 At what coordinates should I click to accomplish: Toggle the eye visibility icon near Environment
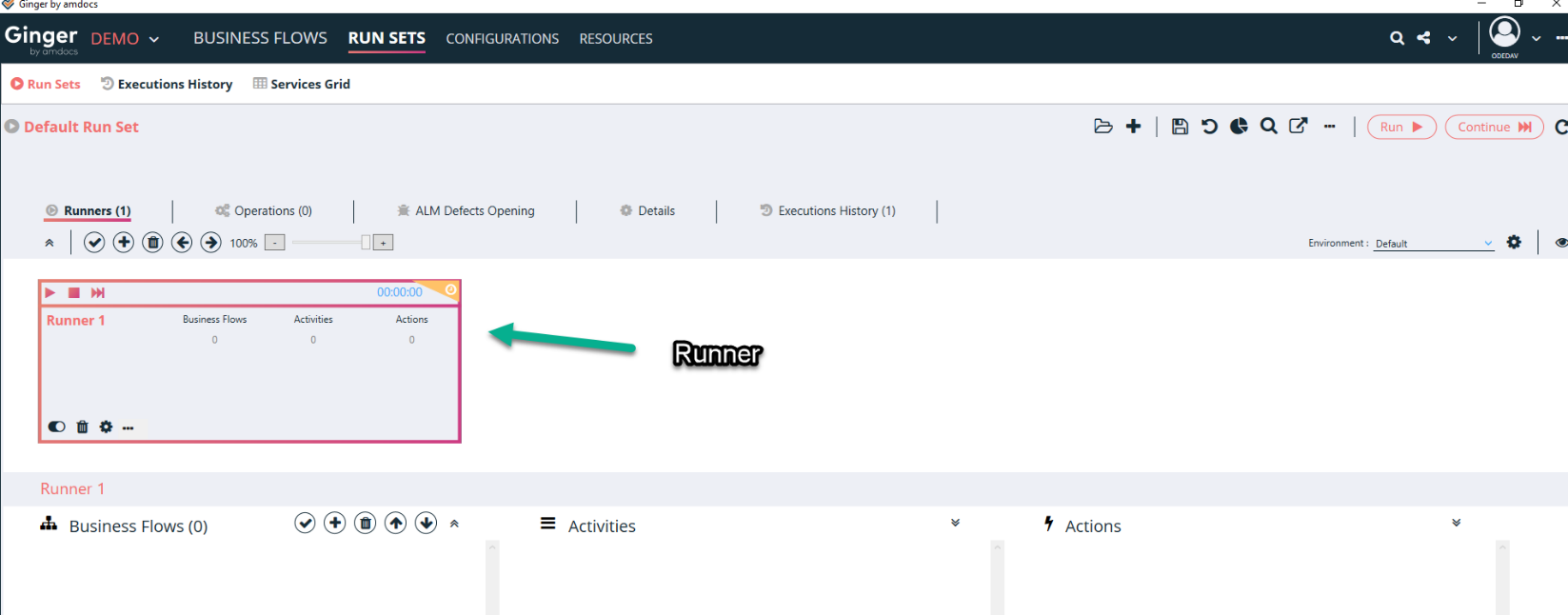coord(1560,243)
